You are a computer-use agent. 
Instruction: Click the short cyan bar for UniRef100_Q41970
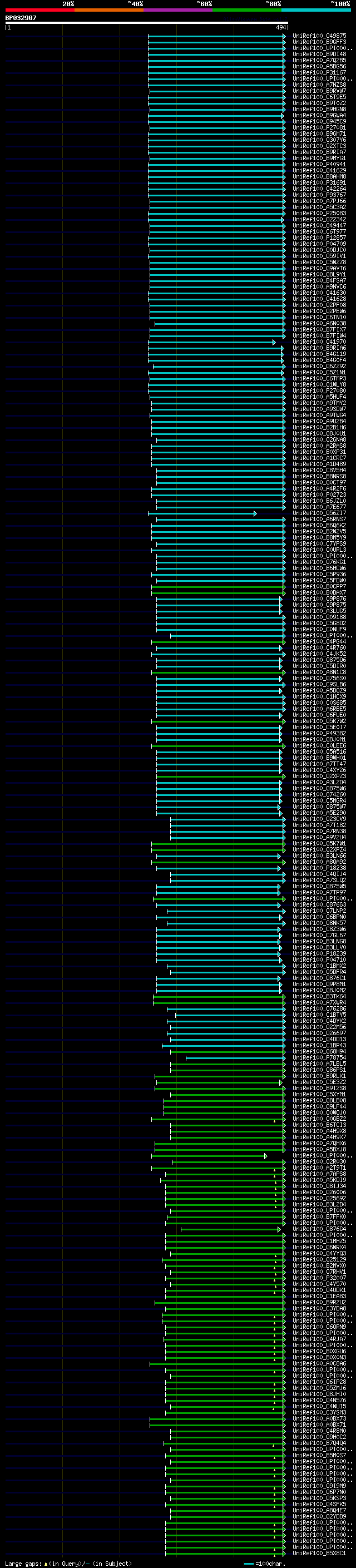click(212, 342)
